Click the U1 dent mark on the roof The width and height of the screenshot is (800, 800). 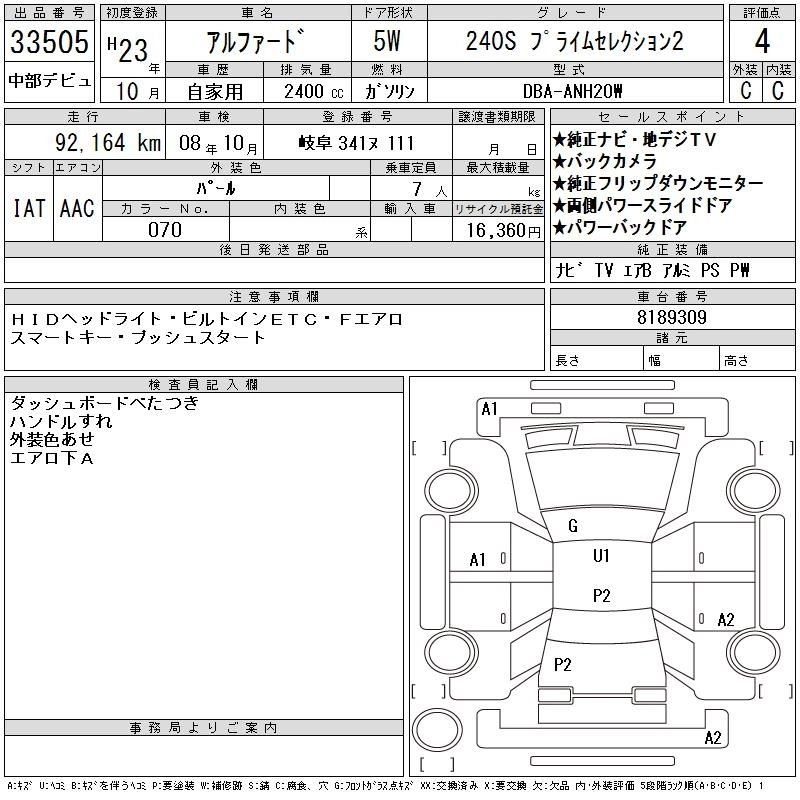pyautogui.click(x=601, y=556)
